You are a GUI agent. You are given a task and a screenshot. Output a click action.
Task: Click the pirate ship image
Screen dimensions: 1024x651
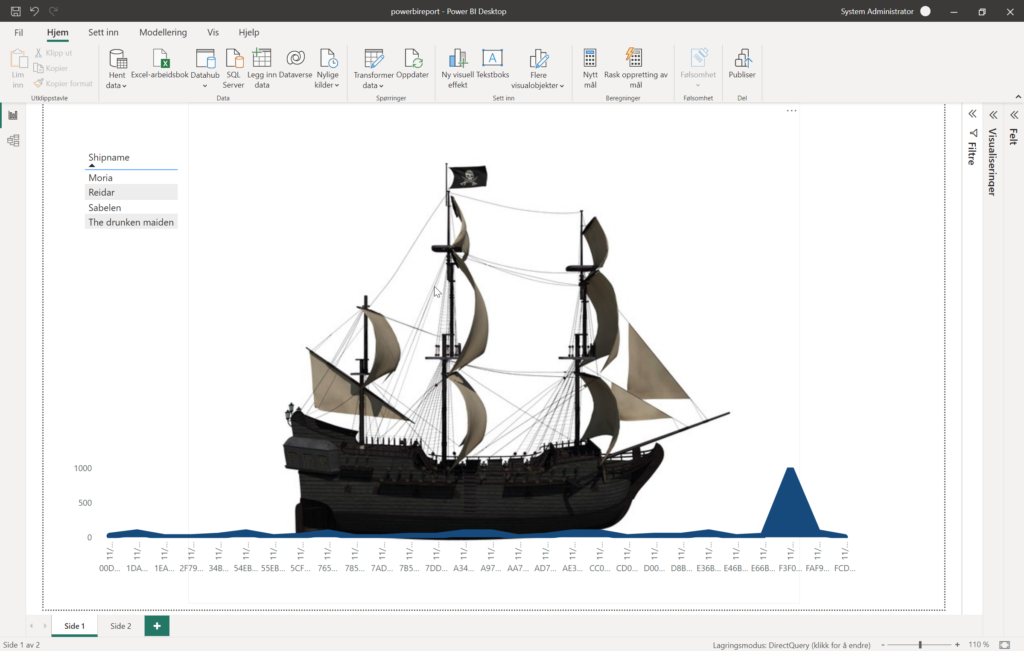click(506, 353)
